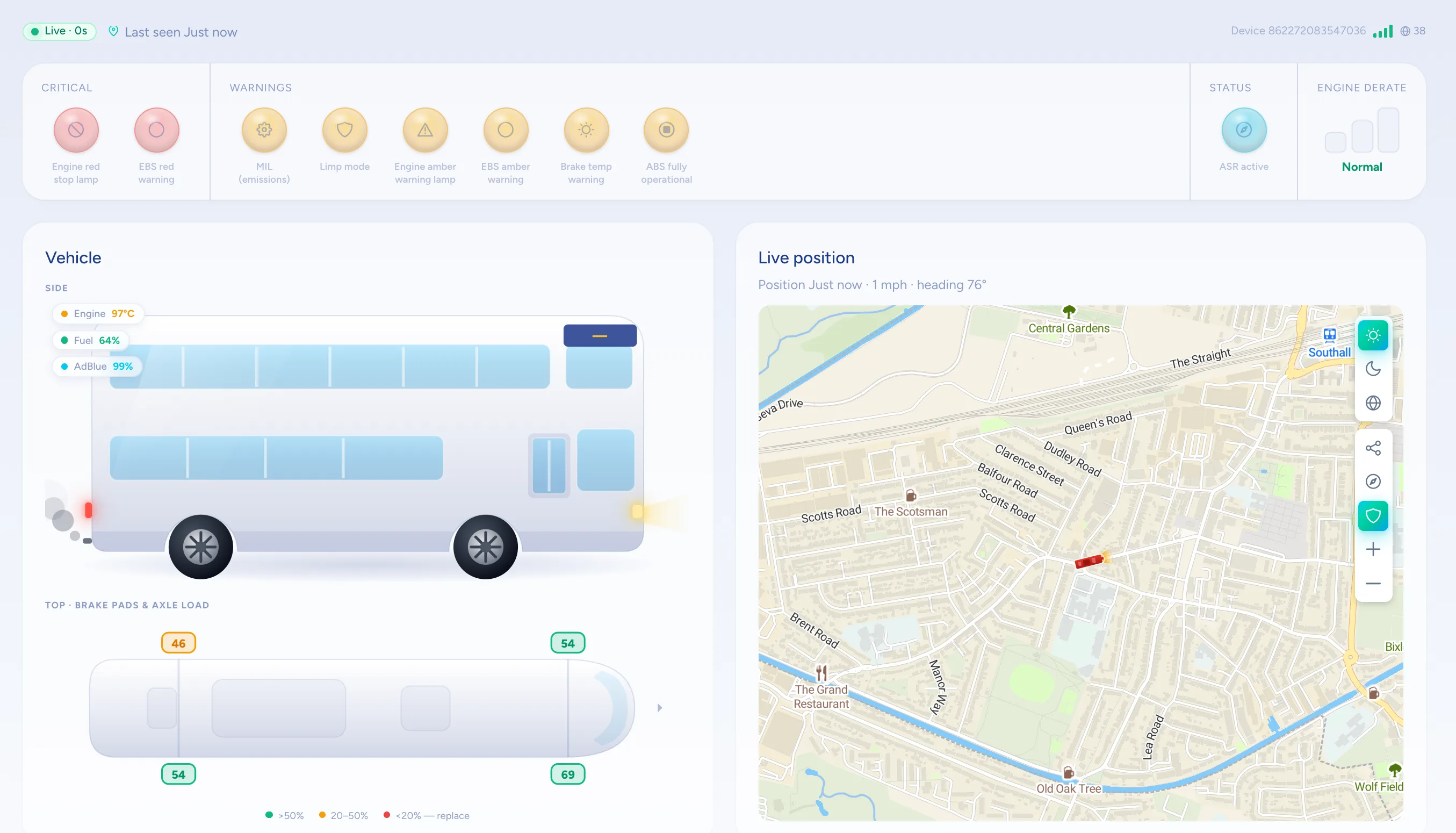Click the EBS amber warning indicator
Viewport: 1456px width, 833px height.
[506, 130]
